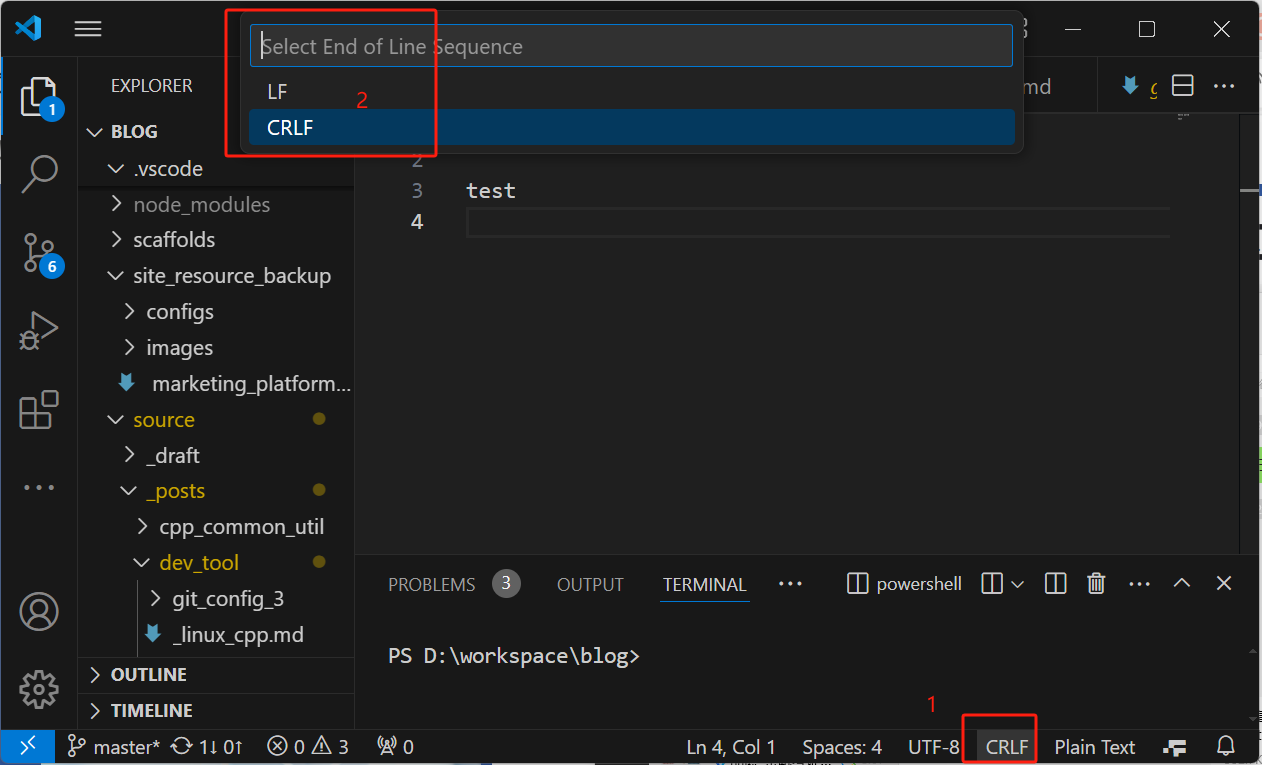Toggle the split editor layout button
Screen dimensions: 1262x765
coord(1183,86)
